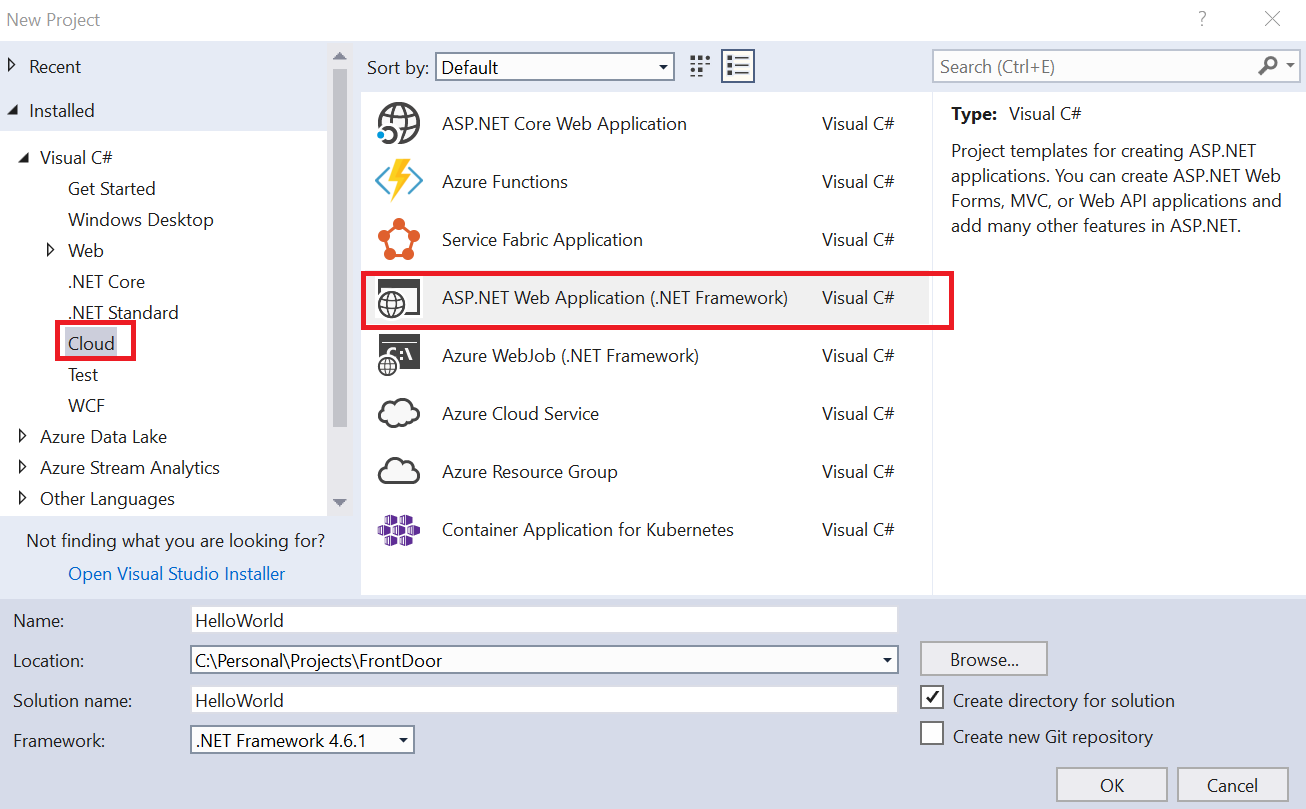Open the search options dropdown arrow

point(1289,66)
